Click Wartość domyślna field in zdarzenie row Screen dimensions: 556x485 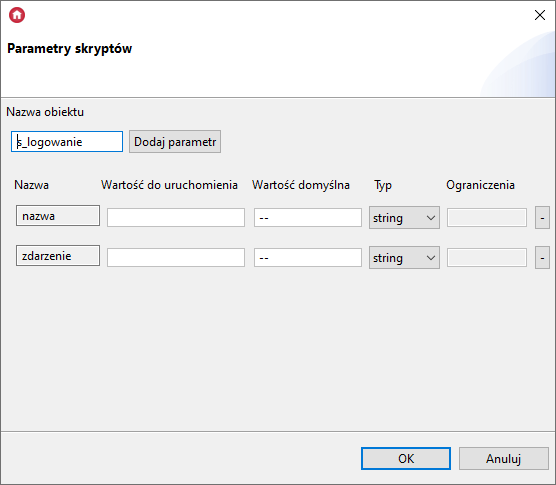click(x=308, y=257)
